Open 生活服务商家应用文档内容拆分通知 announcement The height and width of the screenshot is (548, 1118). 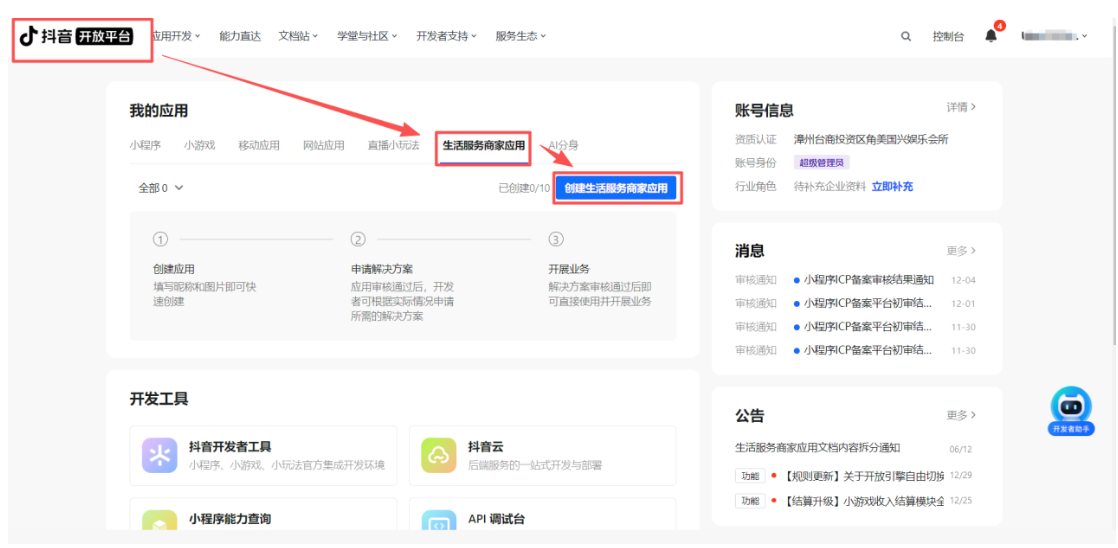click(818, 448)
